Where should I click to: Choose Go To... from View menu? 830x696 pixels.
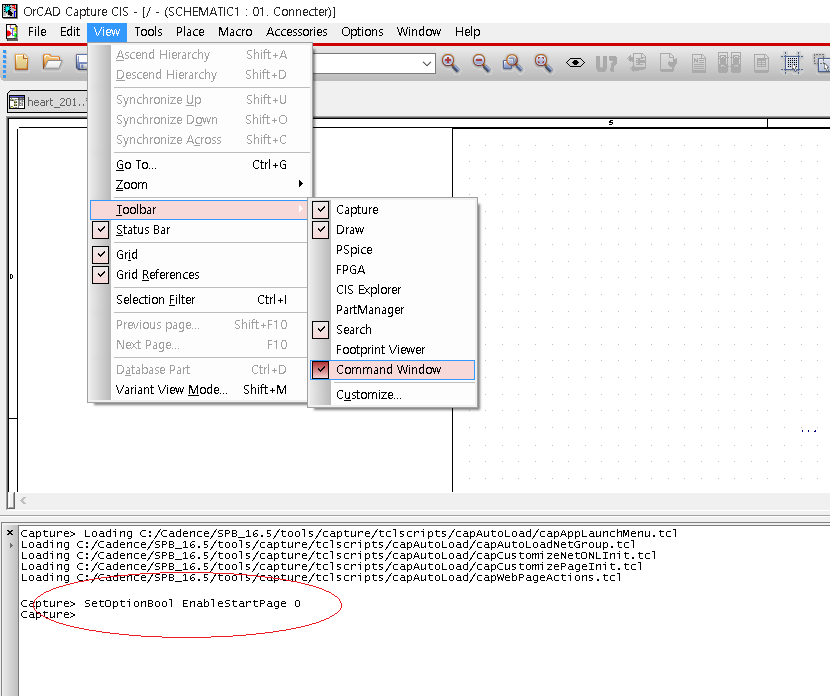point(199,165)
